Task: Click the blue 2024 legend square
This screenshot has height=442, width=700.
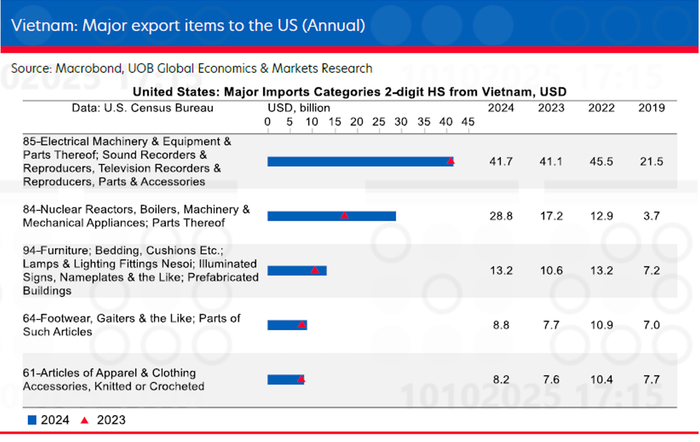Action: click(x=33, y=422)
